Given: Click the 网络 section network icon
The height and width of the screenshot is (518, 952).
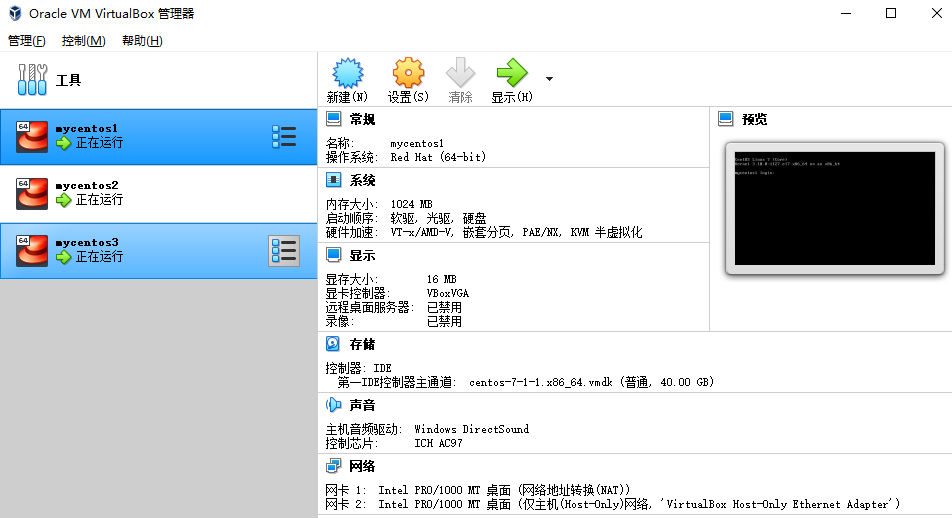Looking at the screenshot, I should (333, 466).
